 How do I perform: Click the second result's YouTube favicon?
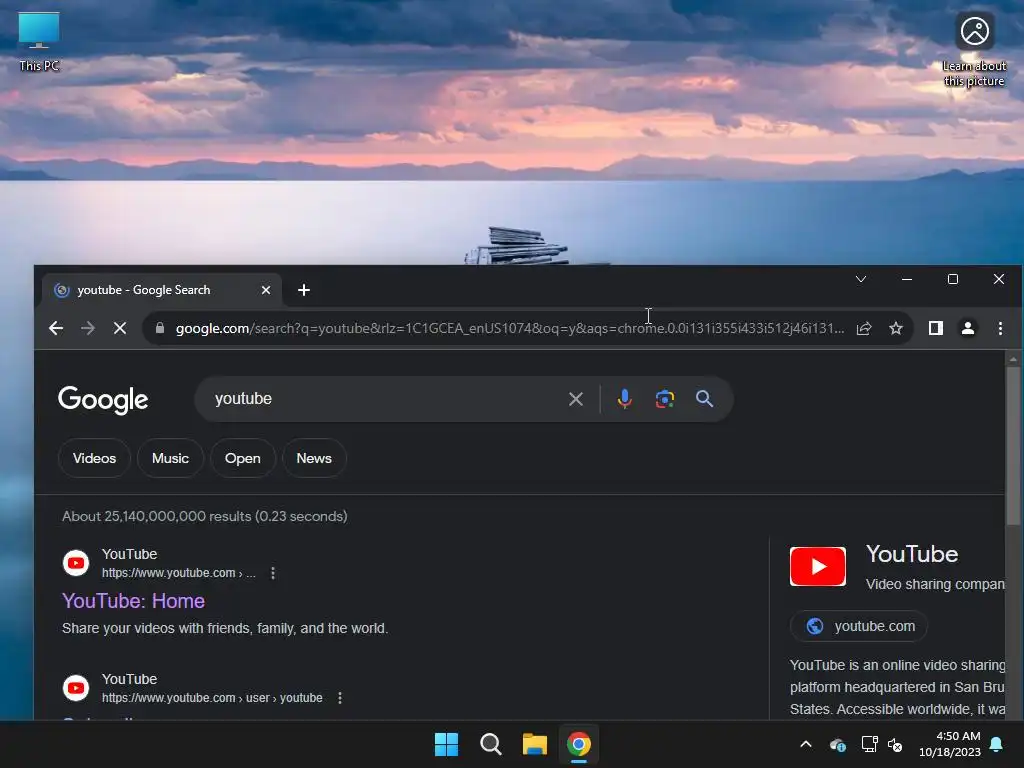76,688
